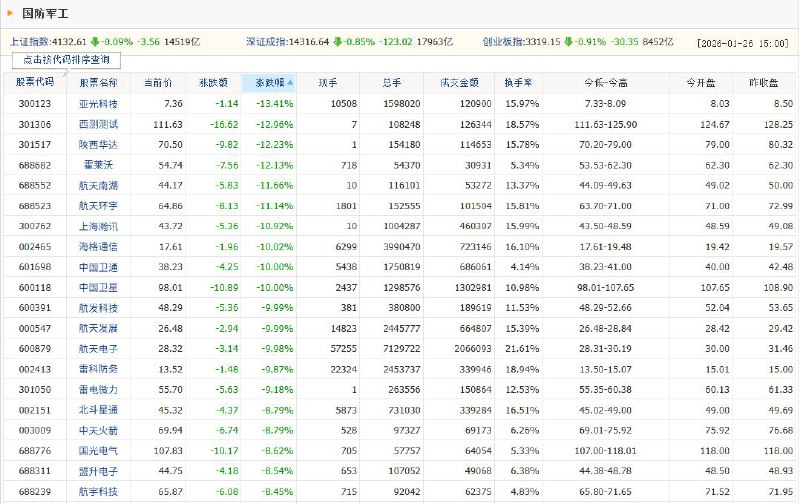Click the 昨收盘 column header

pyautogui.click(x=764, y=83)
